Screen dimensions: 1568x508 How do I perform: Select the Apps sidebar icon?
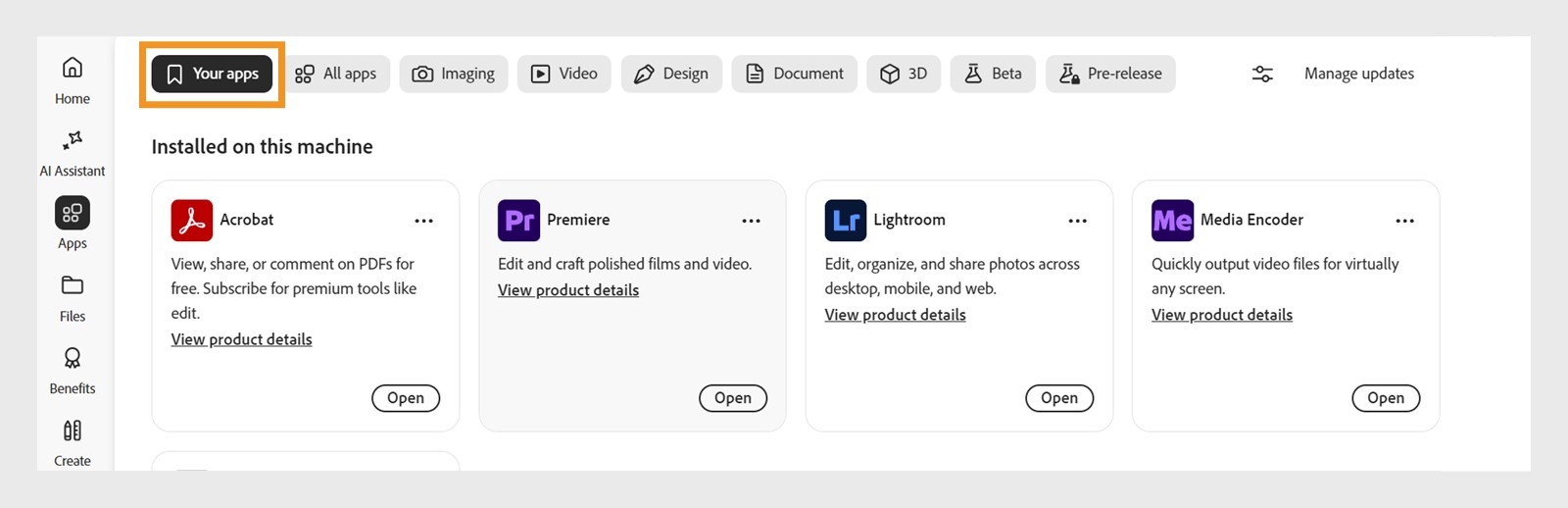[73, 213]
